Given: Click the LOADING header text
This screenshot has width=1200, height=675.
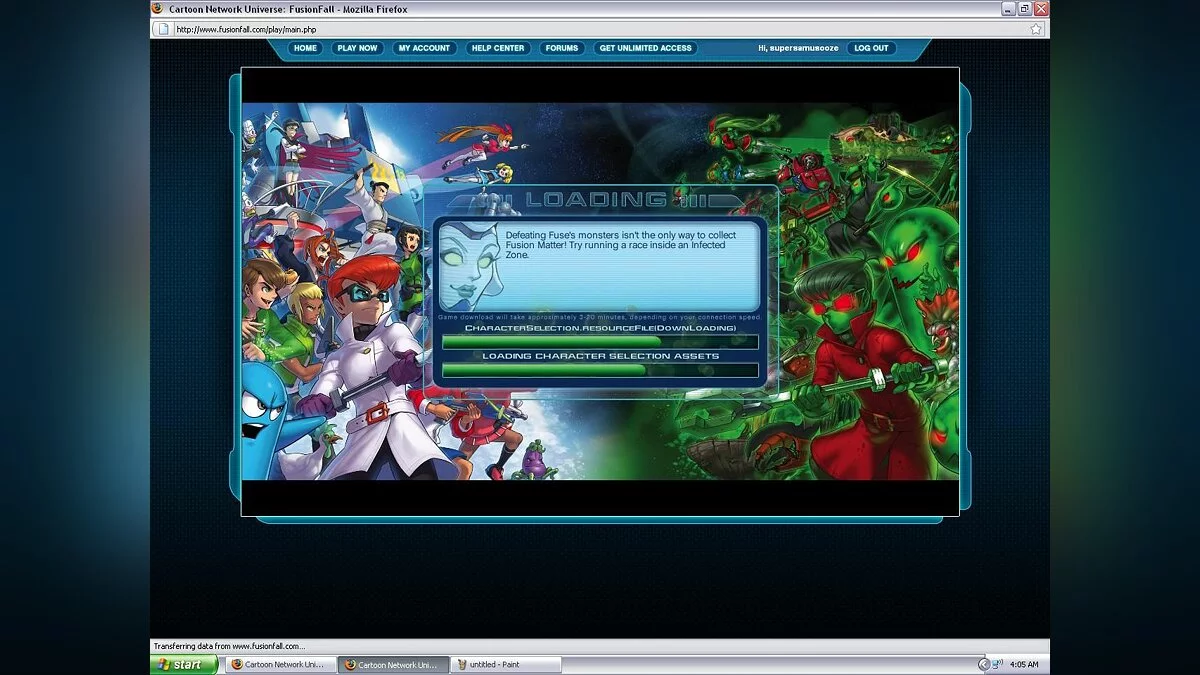Looking at the screenshot, I should (595, 199).
